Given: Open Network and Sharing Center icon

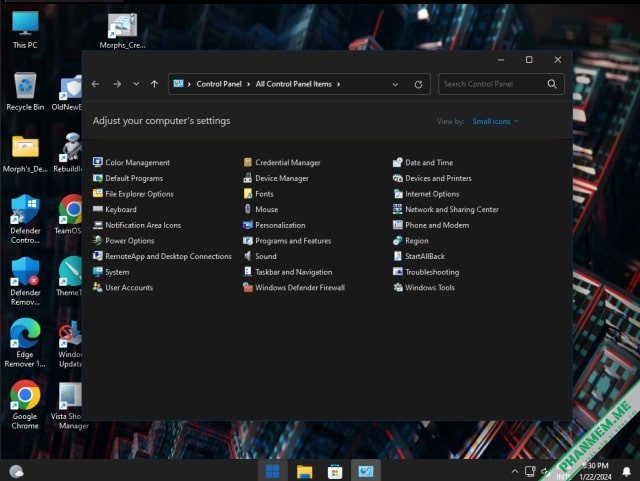Looking at the screenshot, I should point(398,209).
